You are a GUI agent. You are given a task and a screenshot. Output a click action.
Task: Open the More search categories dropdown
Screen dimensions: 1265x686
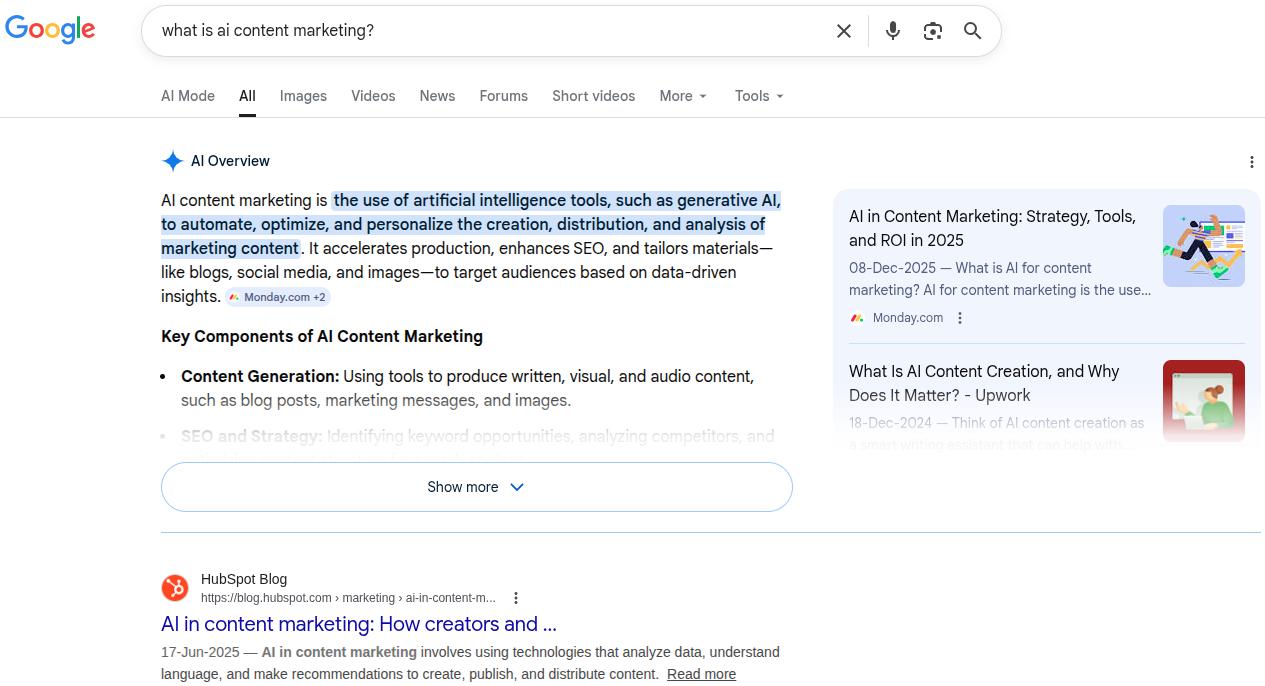tap(682, 96)
